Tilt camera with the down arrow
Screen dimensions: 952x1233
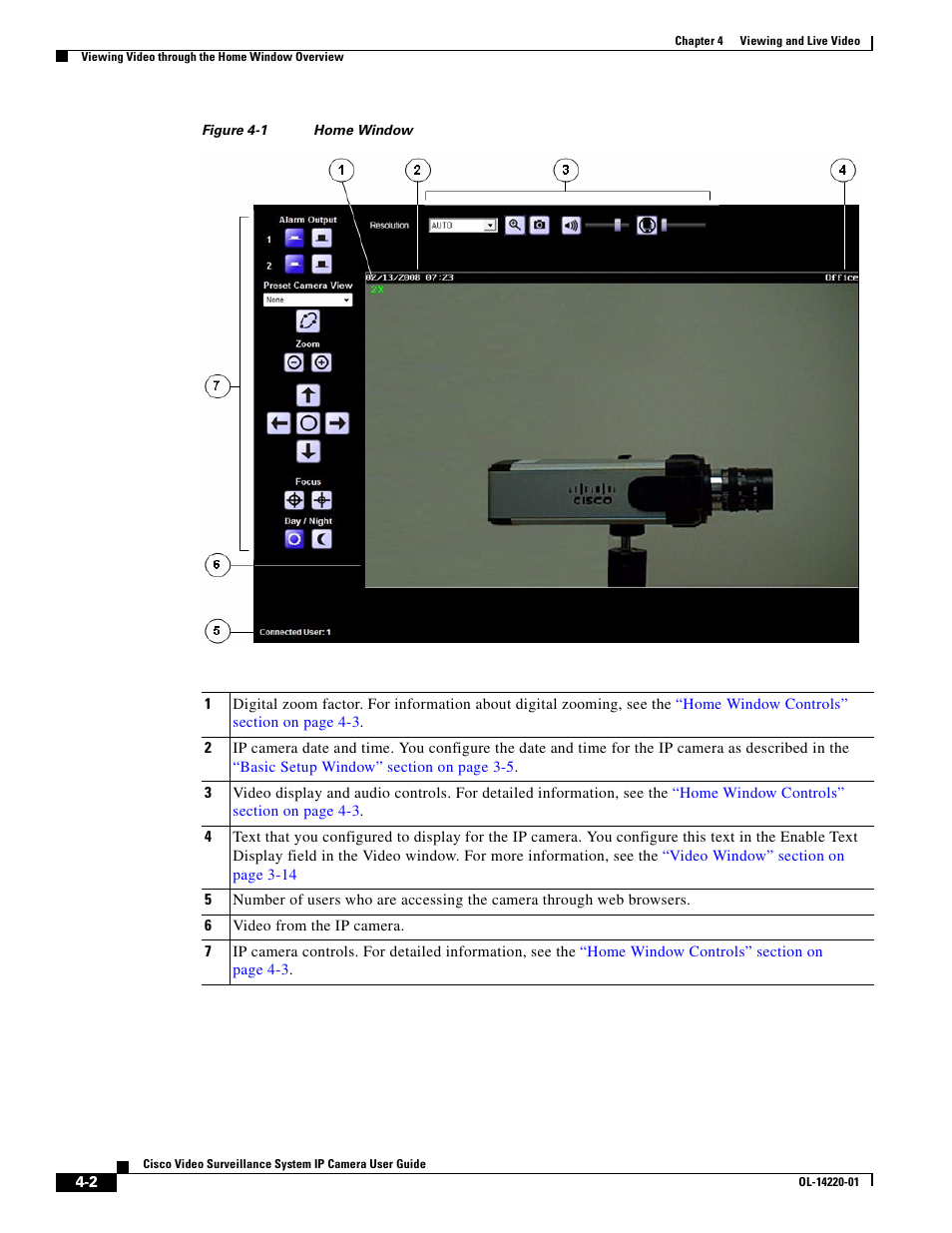coord(308,451)
